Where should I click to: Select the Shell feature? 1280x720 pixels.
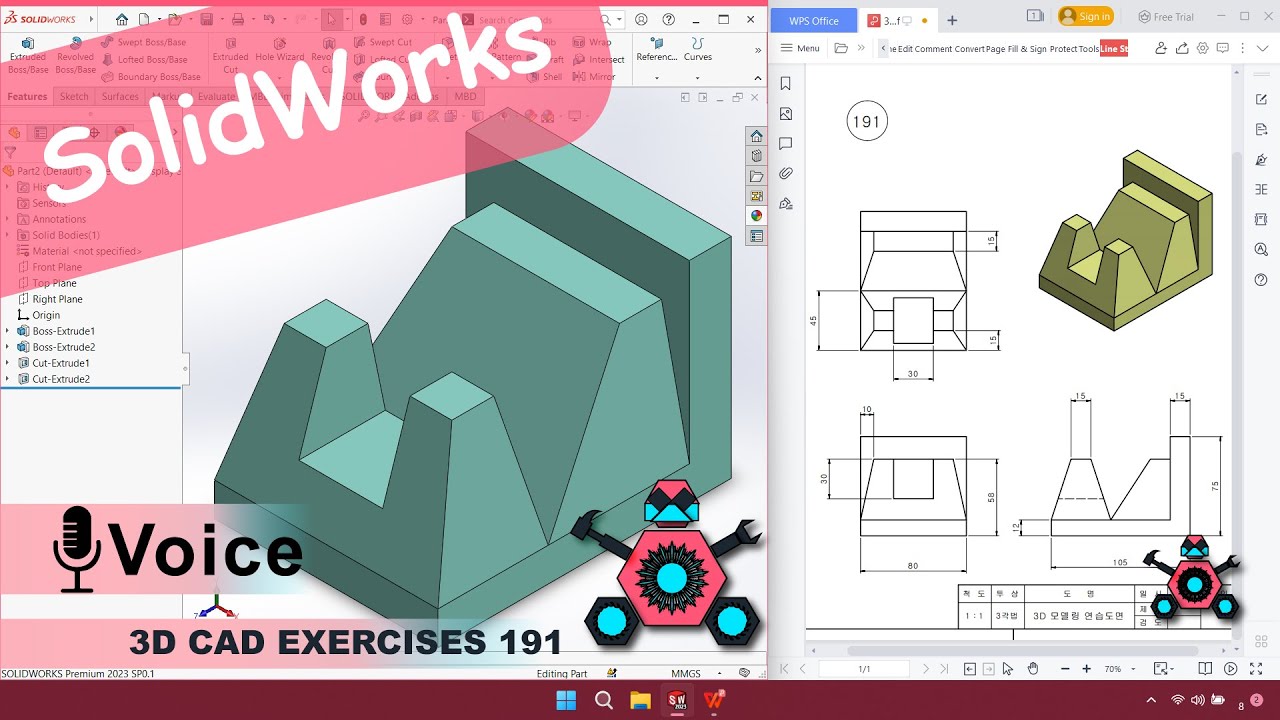[x=545, y=77]
